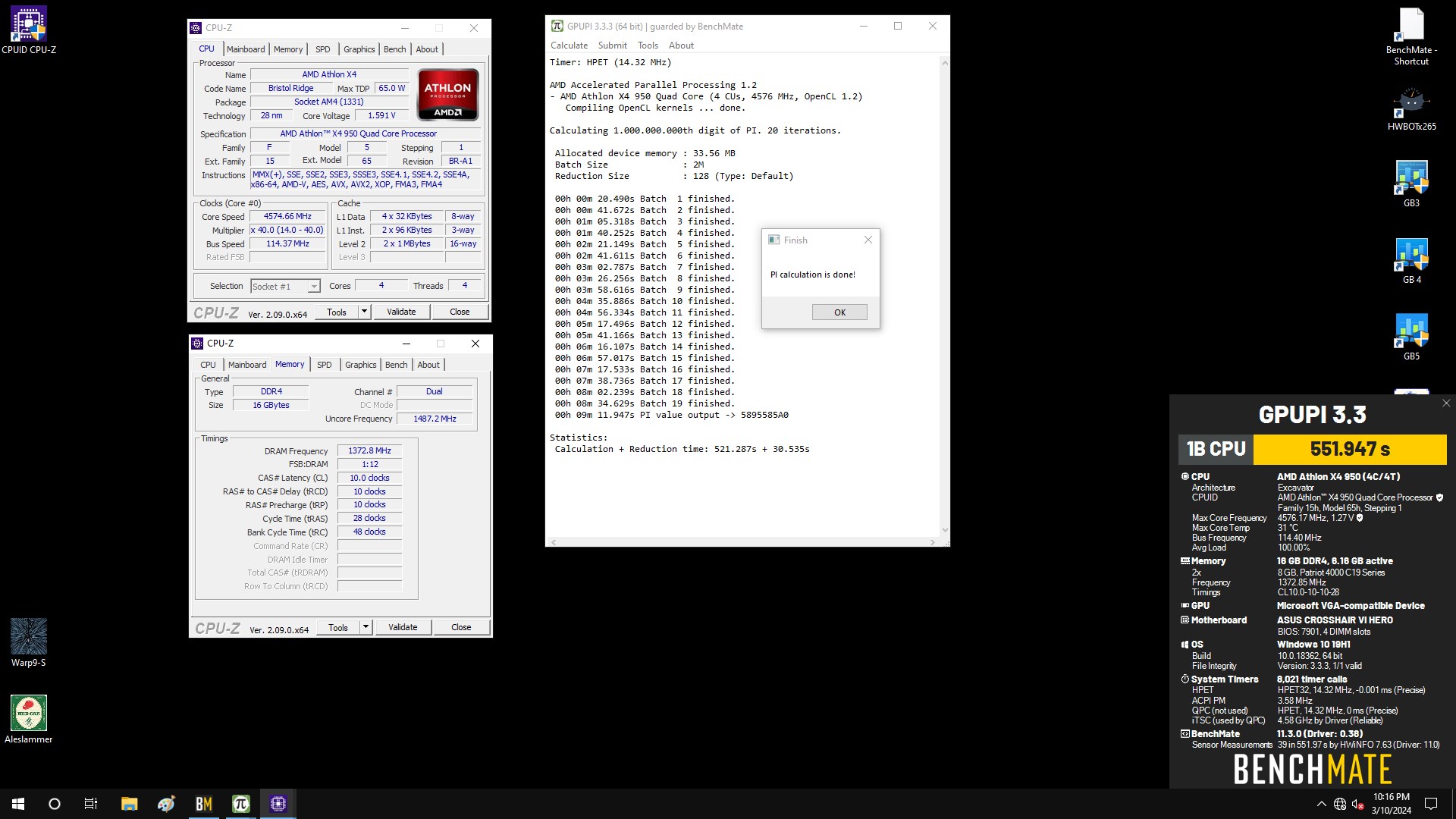Viewport: 1456px width, 819px height.
Task: Click the GPUPI window title icon
Action: [x=557, y=26]
